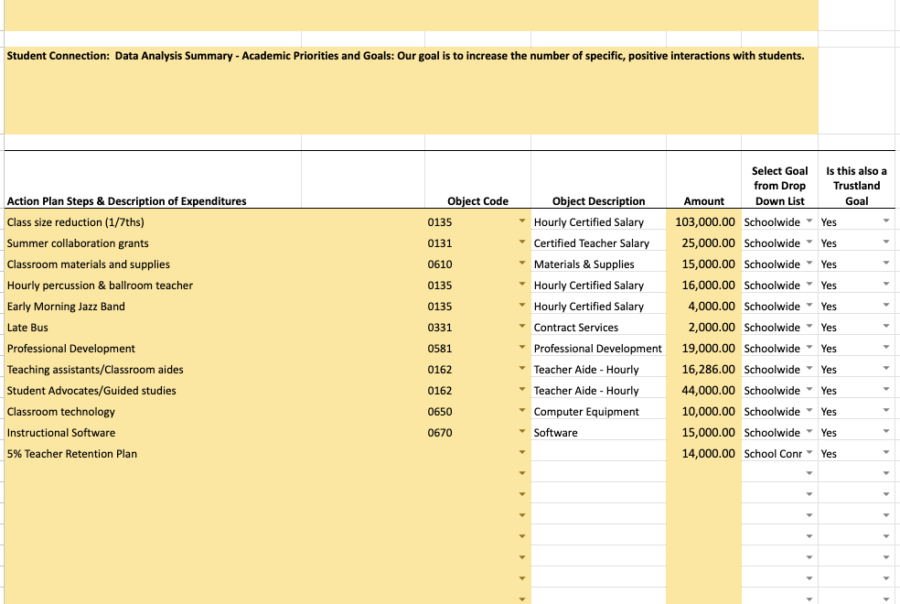Select the 2,000.00 amount cell

704,327
